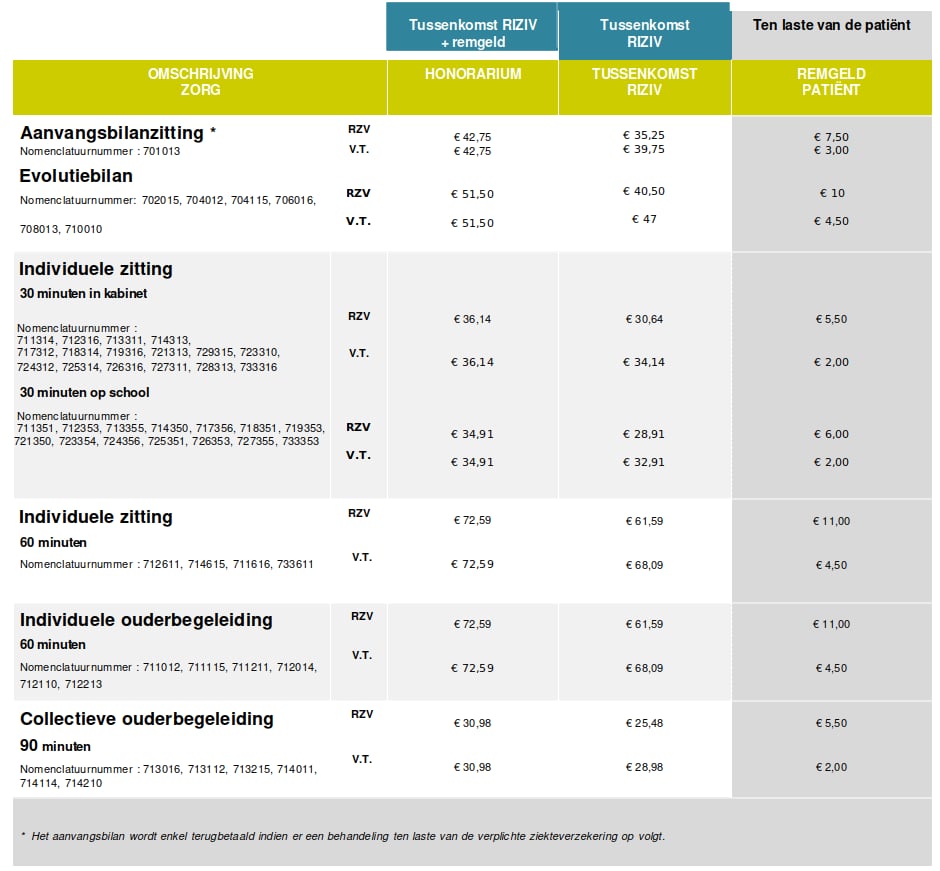Click the 'Aanvangsbilanzitting *' heading

click(118, 132)
